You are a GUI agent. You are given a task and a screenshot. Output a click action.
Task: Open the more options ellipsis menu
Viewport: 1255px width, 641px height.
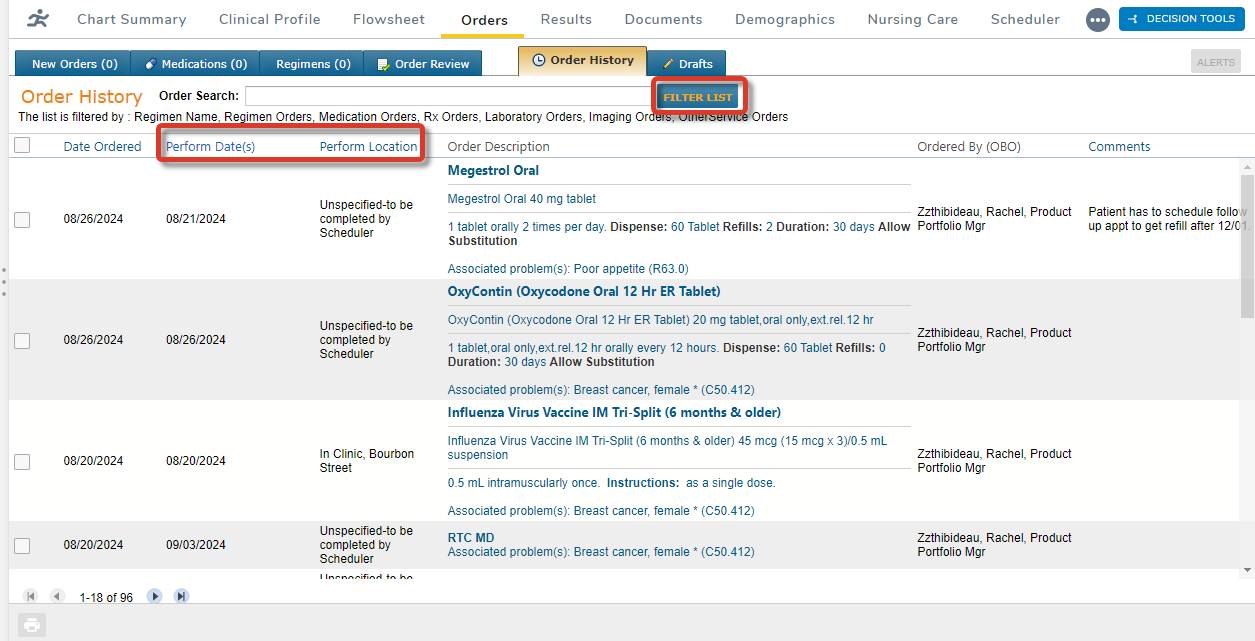click(x=1097, y=20)
